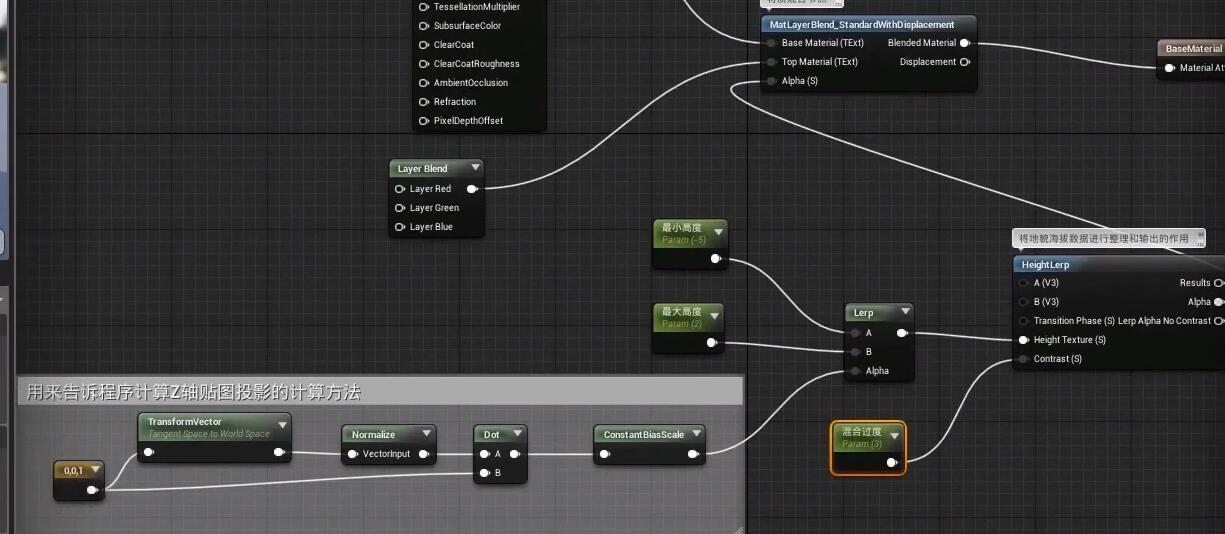This screenshot has height=534, width=1225.
Task: Click the ClearCoatRoughness input pin
Action: (424, 64)
